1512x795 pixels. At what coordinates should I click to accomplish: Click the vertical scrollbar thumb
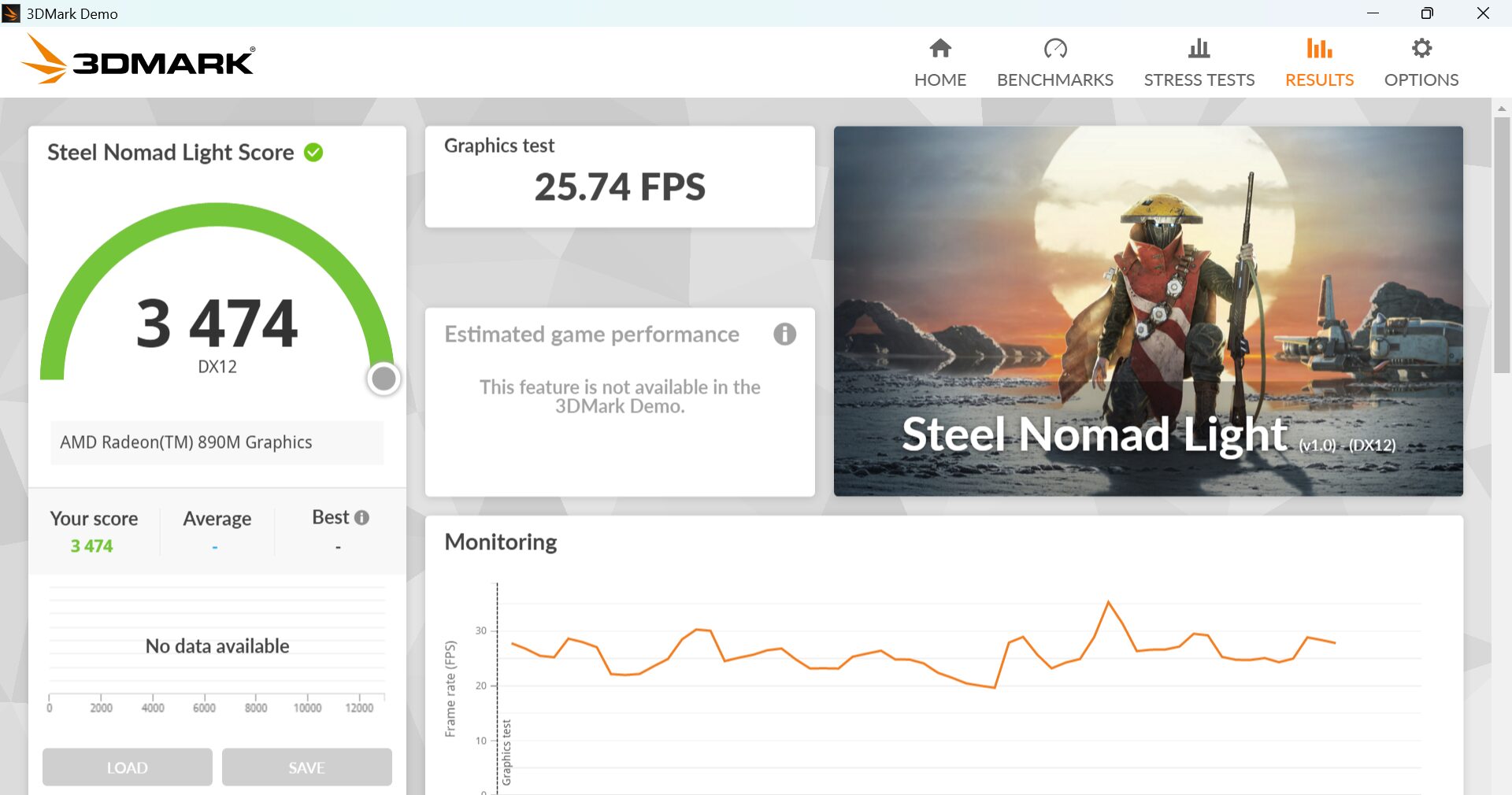point(1501,244)
